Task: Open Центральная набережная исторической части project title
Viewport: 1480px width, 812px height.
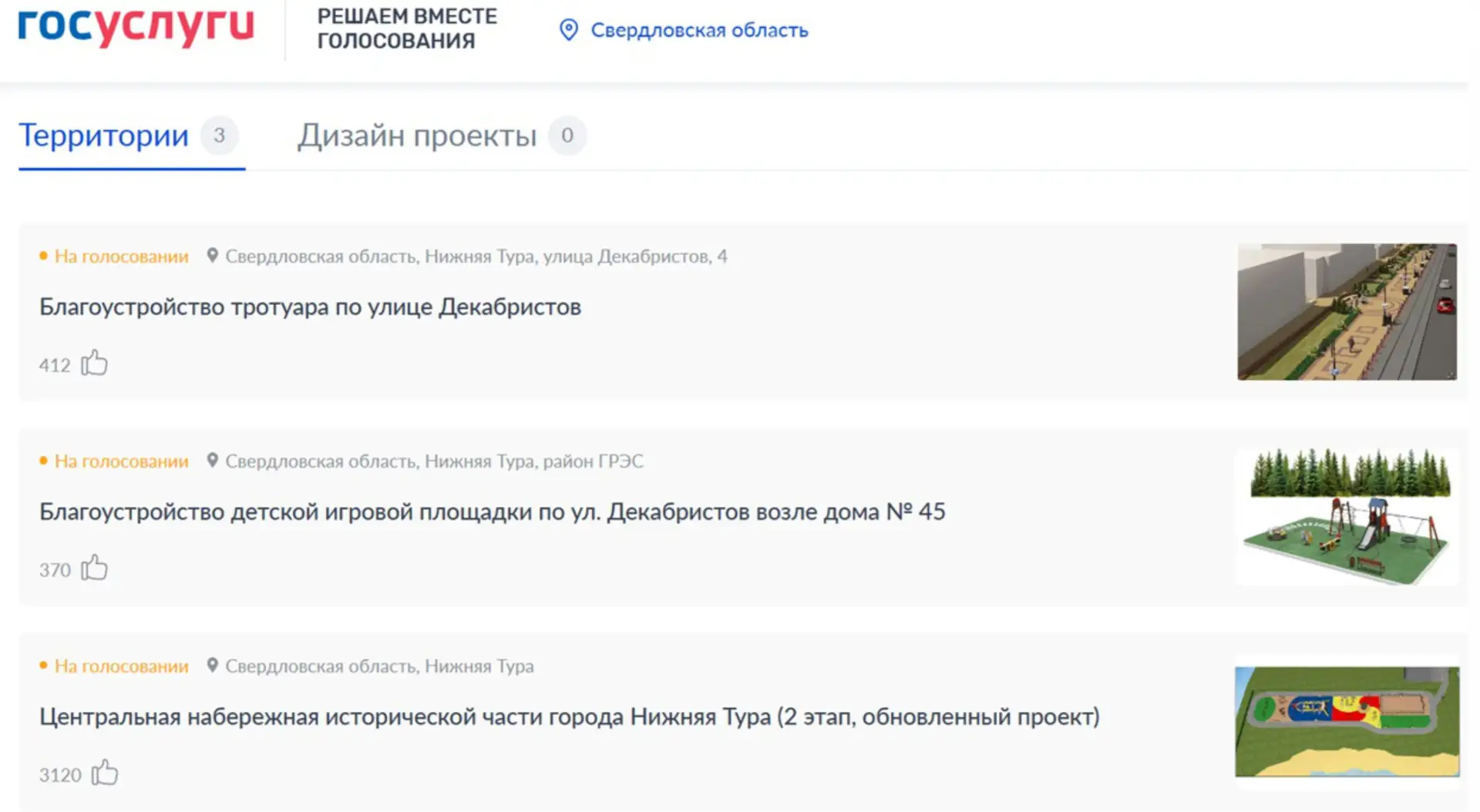Action: (569, 716)
